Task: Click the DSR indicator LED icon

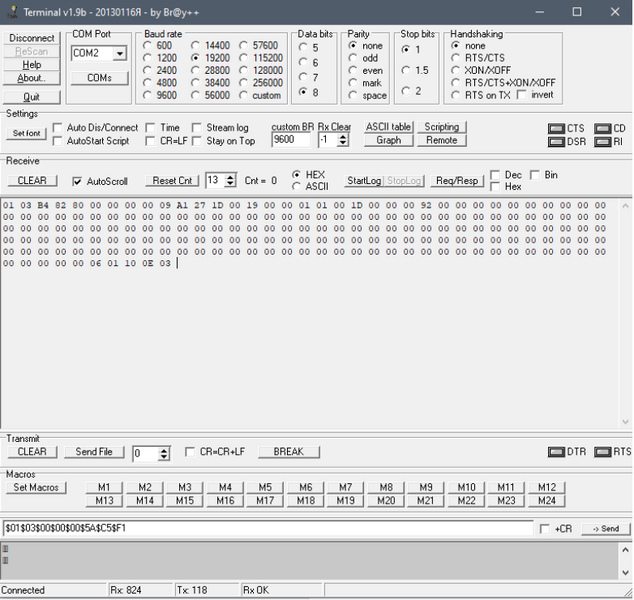Action: coord(556,142)
